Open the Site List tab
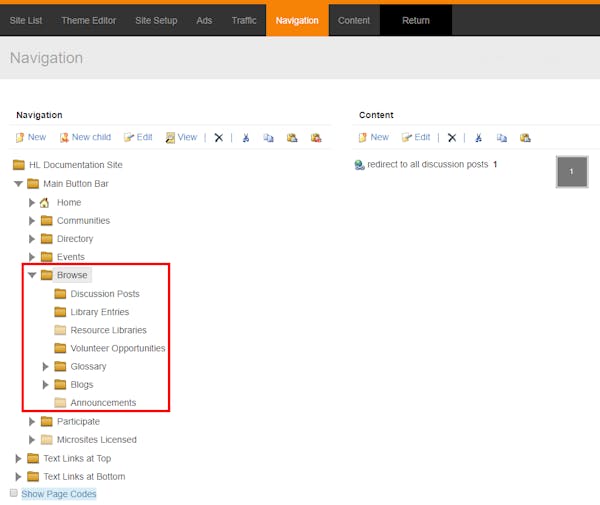This screenshot has height=505, width=600. click(x=26, y=20)
